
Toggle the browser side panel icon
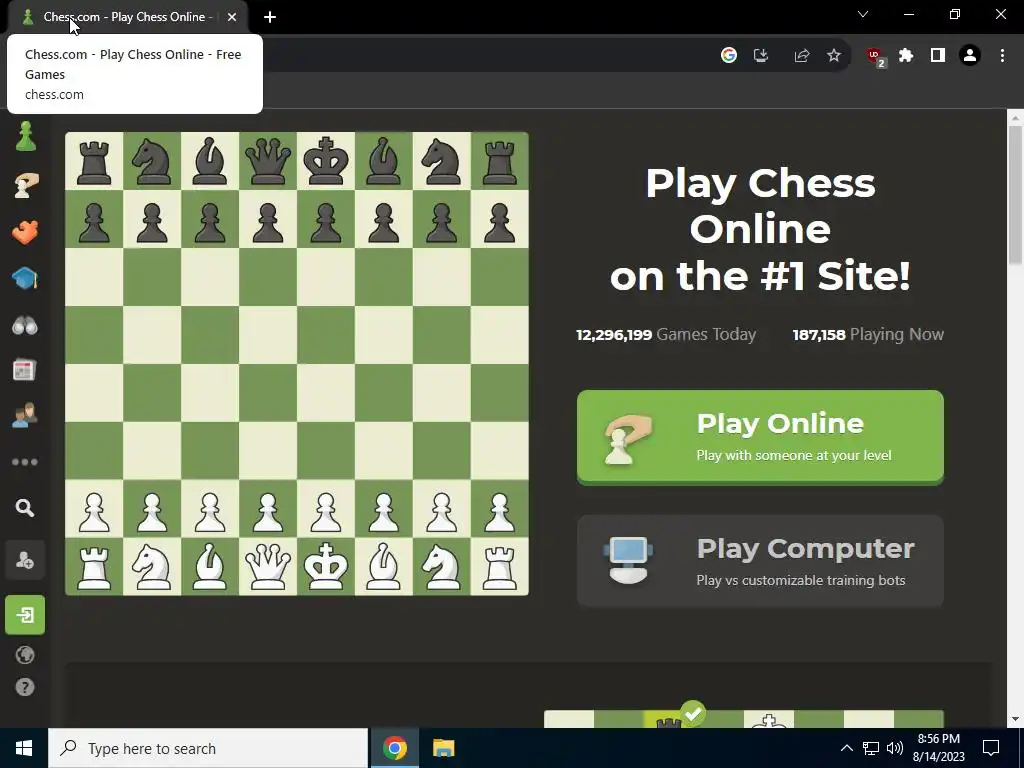[938, 56]
